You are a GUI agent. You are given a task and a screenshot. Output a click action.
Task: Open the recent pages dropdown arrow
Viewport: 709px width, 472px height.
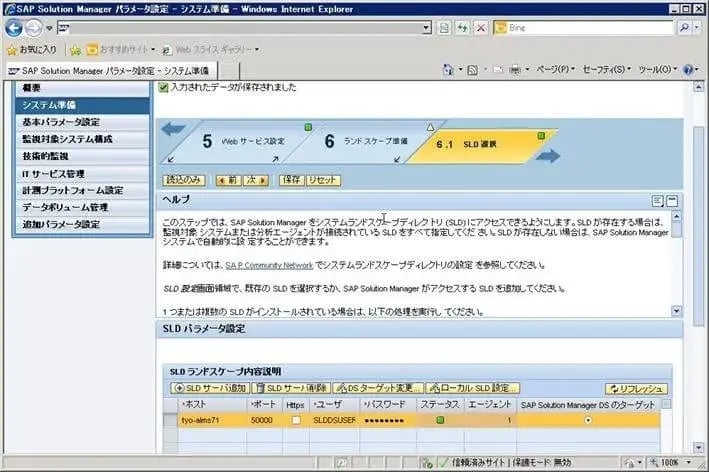pyautogui.click(x=49, y=28)
